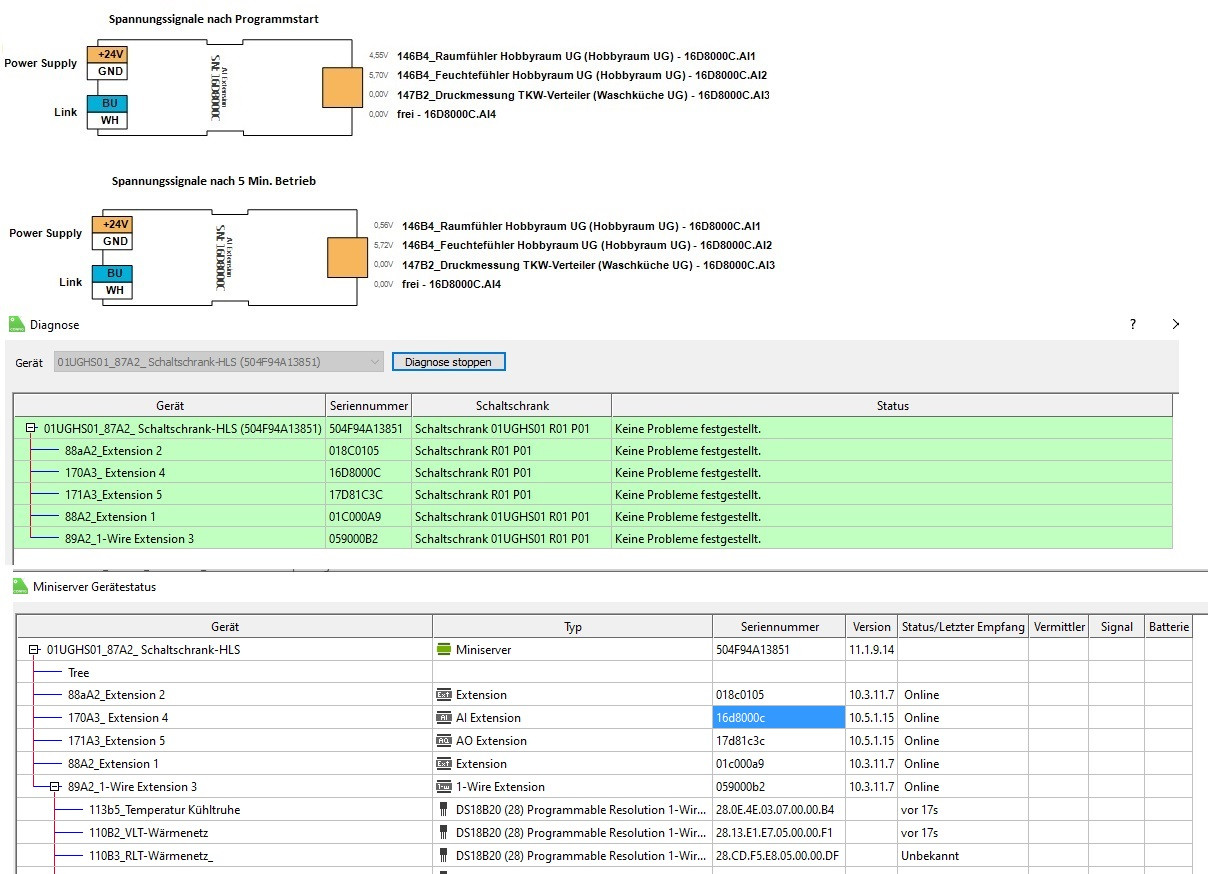The width and height of the screenshot is (1208, 874).
Task: Click the Diagnose window green icon
Action: click(x=16, y=324)
